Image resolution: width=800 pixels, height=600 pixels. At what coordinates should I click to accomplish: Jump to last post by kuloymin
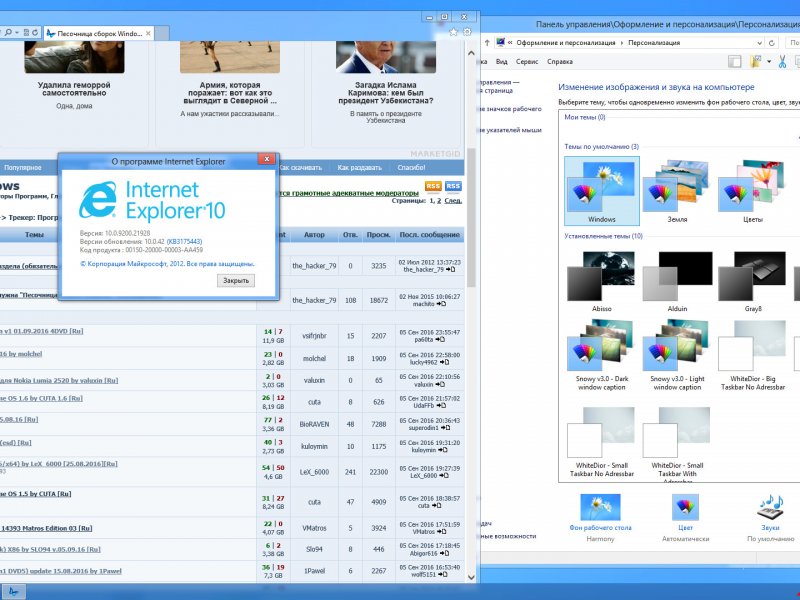[443, 450]
